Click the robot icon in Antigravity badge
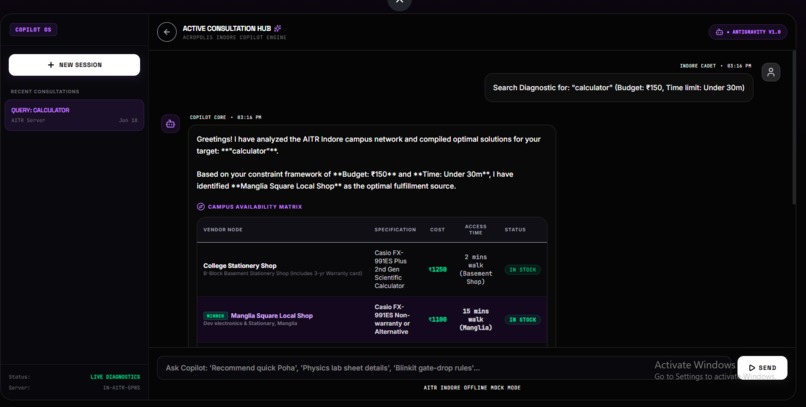The width and height of the screenshot is (806, 407). (x=719, y=32)
